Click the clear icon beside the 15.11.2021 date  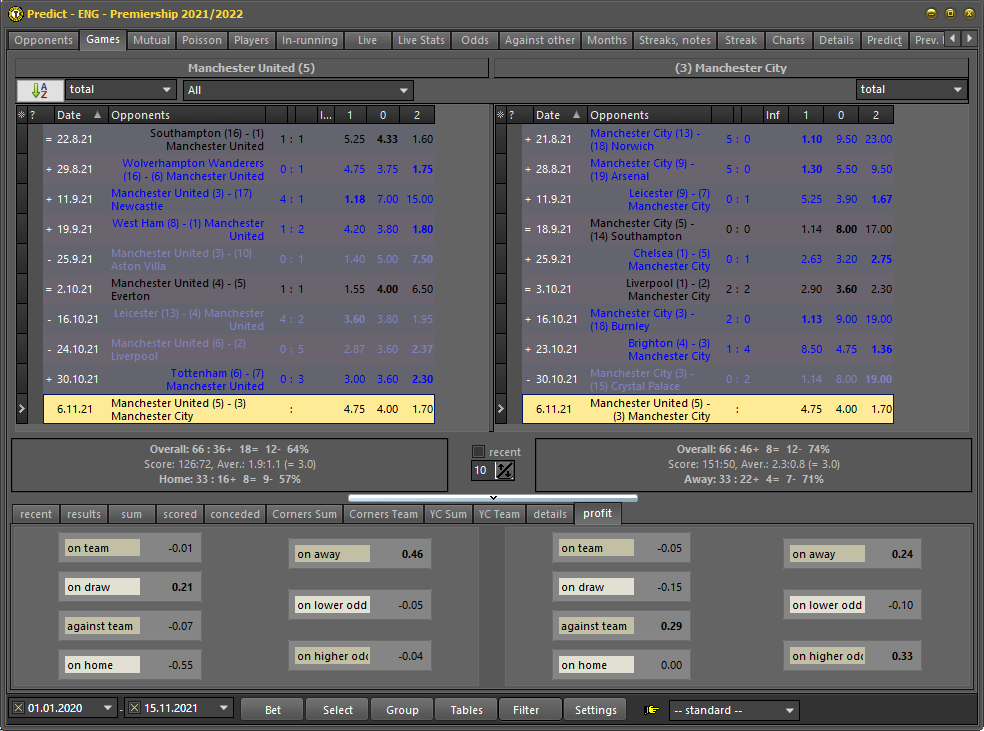coord(135,708)
